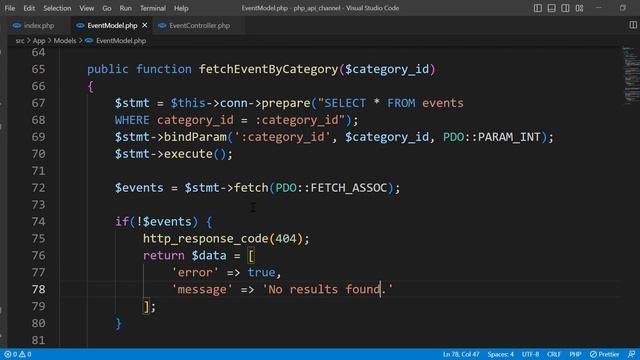
Task: Select the EventModel.php editor tab
Action: pyautogui.click(x=112, y=25)
